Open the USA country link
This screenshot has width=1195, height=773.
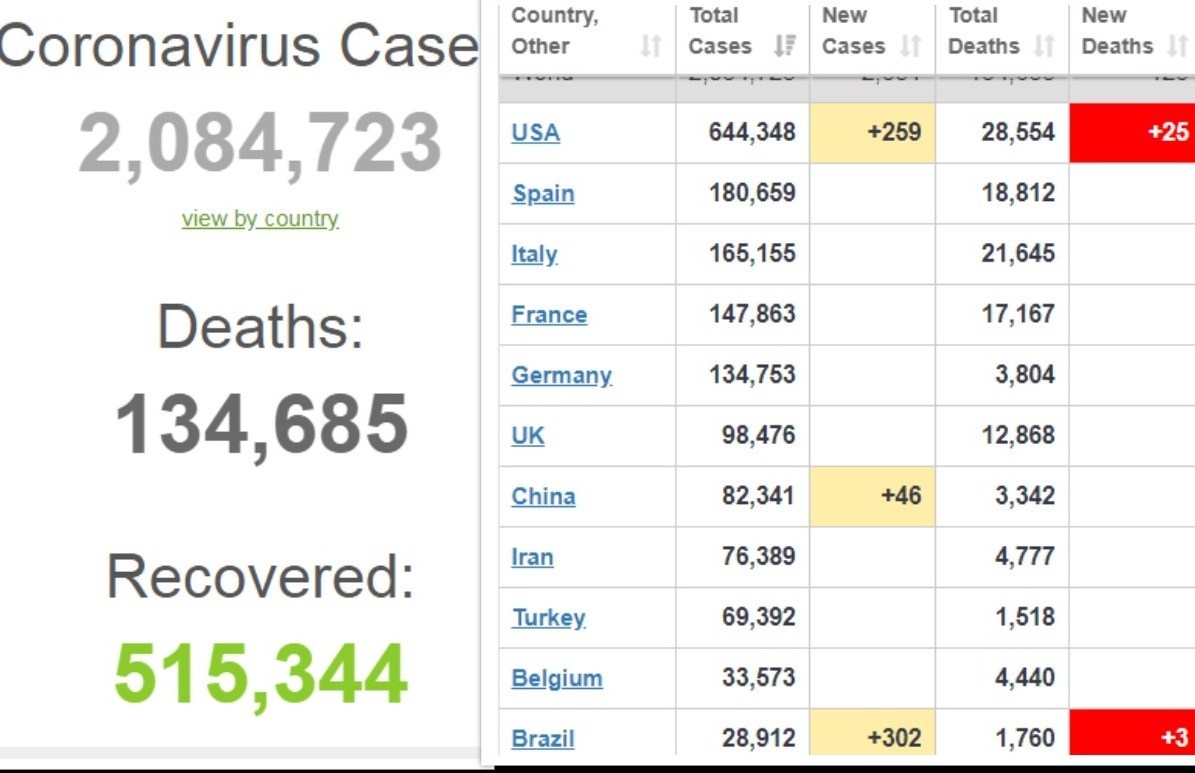pyautogui.click(x=535, y=132)
